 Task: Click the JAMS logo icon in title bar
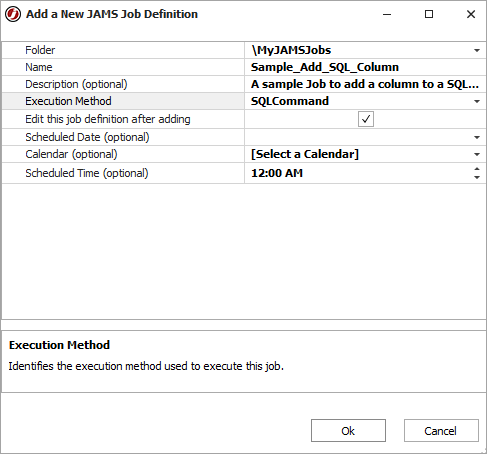click(x=13, y=14)
